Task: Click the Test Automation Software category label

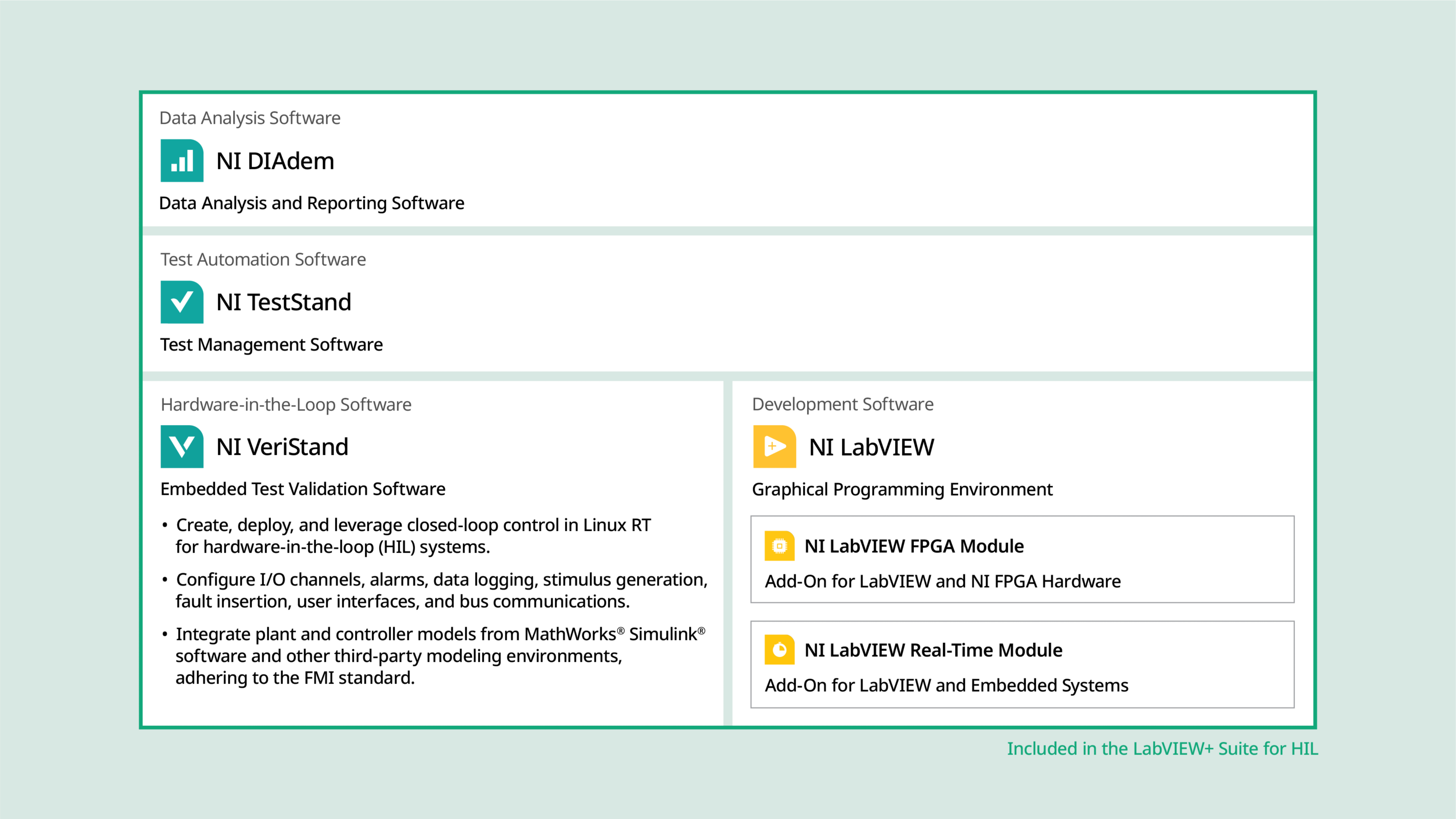Action: coord(263,259)
